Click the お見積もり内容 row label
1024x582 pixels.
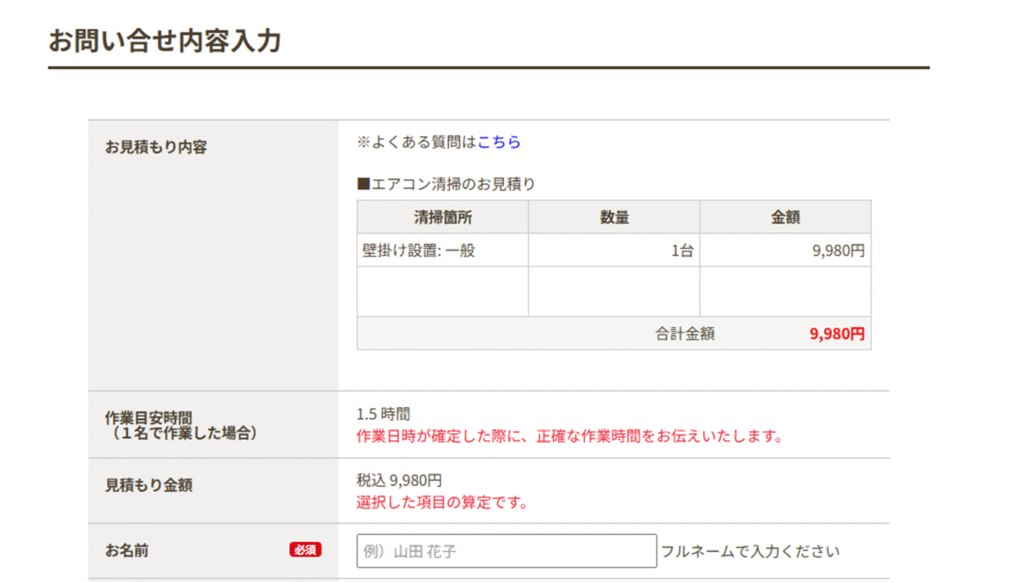(156, 147)
